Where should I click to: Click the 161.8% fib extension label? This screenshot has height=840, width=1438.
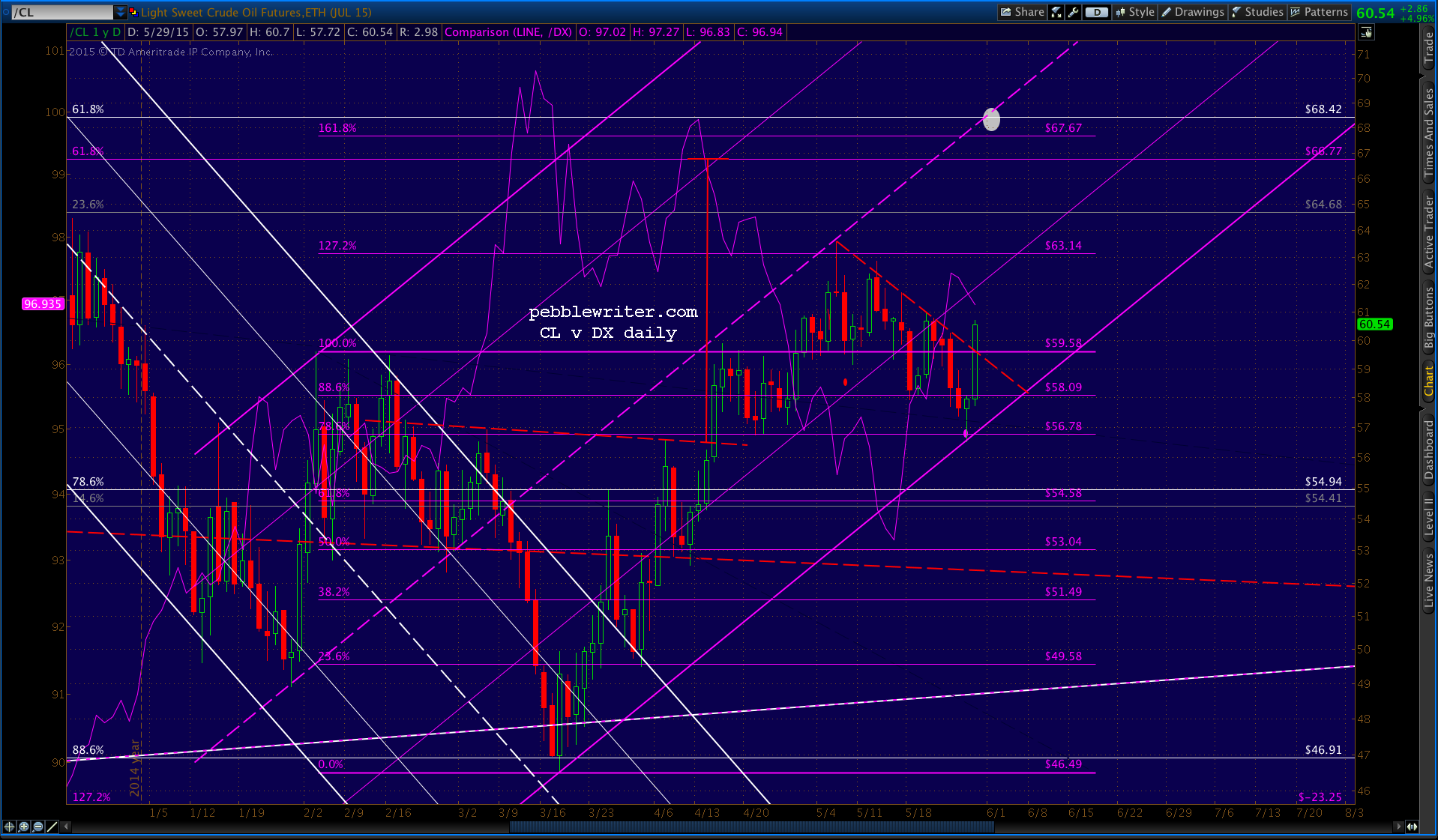[x=337, y=128]
